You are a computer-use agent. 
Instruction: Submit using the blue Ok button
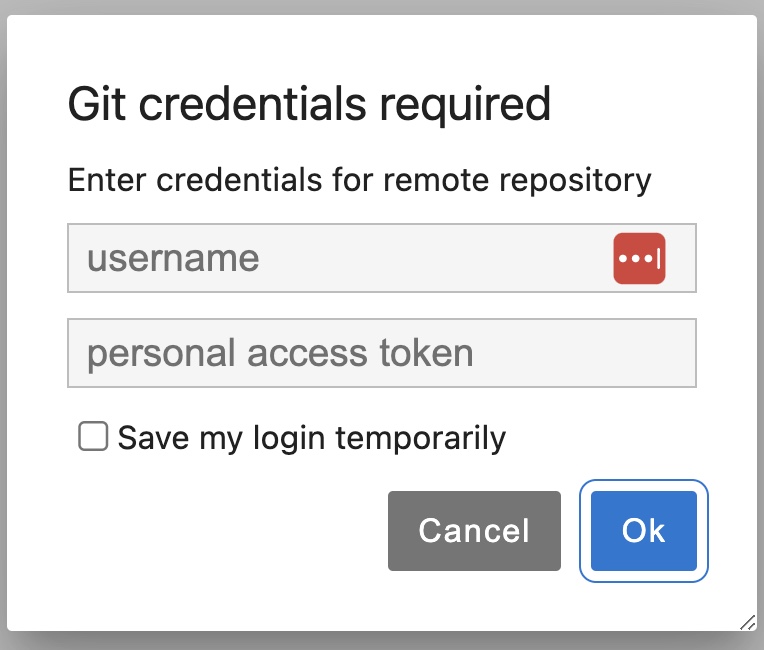pos(643,530)
